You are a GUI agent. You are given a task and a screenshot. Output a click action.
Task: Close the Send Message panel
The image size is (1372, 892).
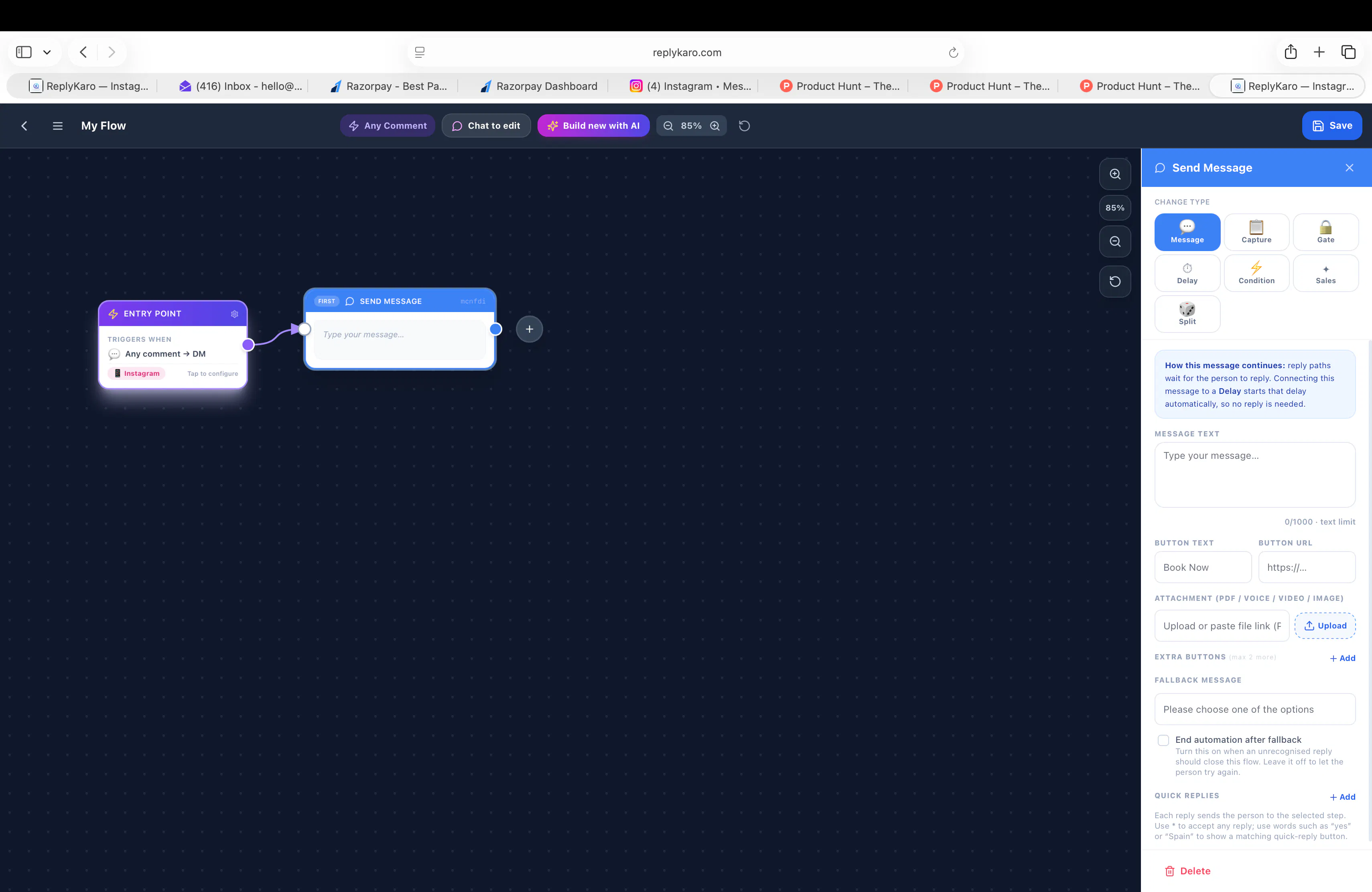[x=1350, y=168]
